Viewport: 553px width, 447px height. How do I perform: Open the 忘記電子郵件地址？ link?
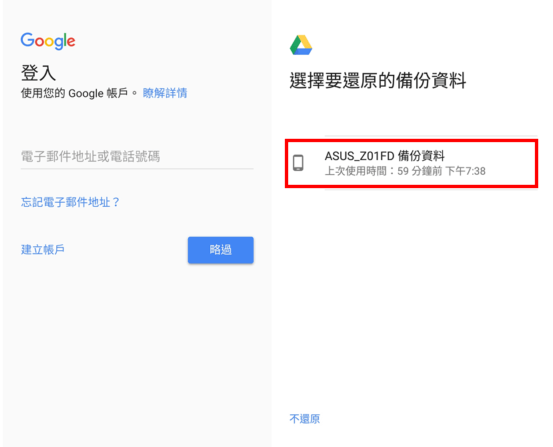click(x=71, y=202)
